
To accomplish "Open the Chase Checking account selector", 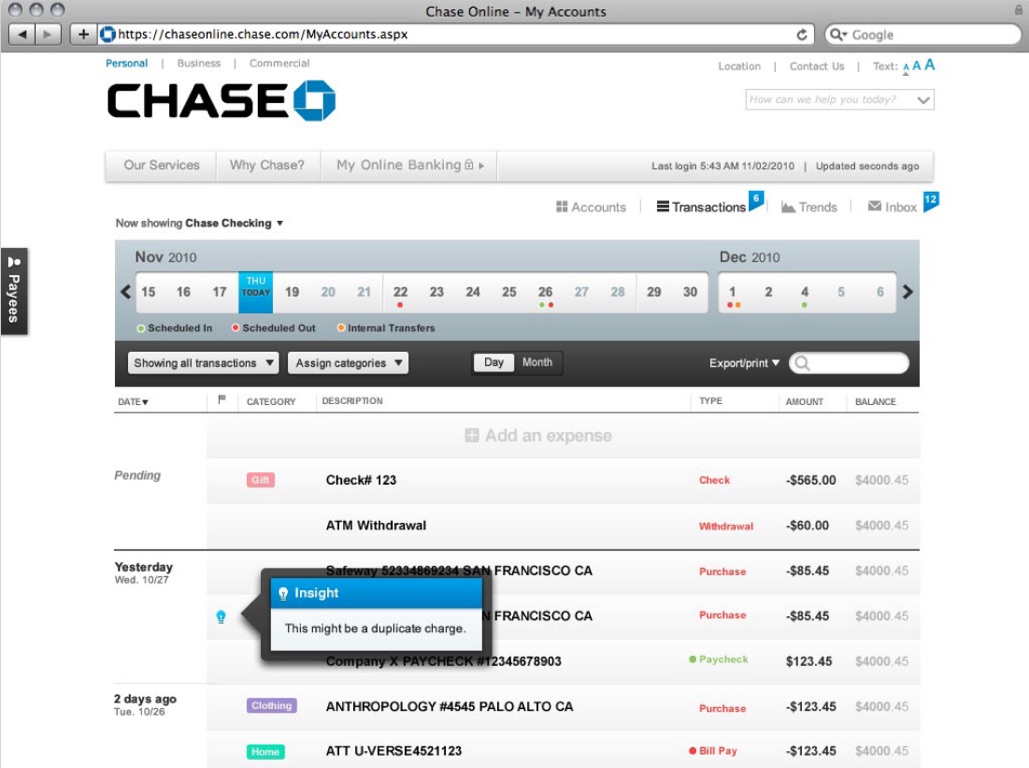I will (x=234, y=223).
